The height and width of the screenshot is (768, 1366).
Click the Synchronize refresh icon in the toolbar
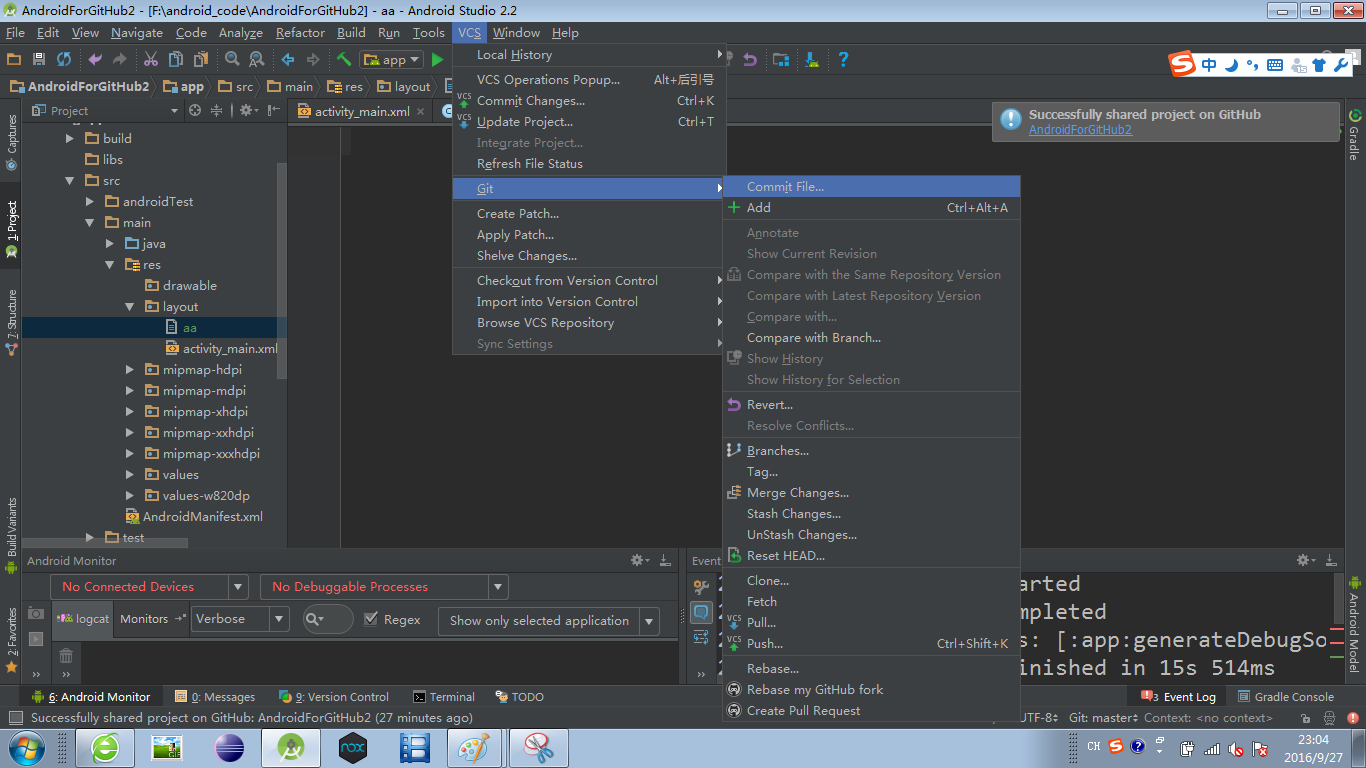tap(64, 60)
